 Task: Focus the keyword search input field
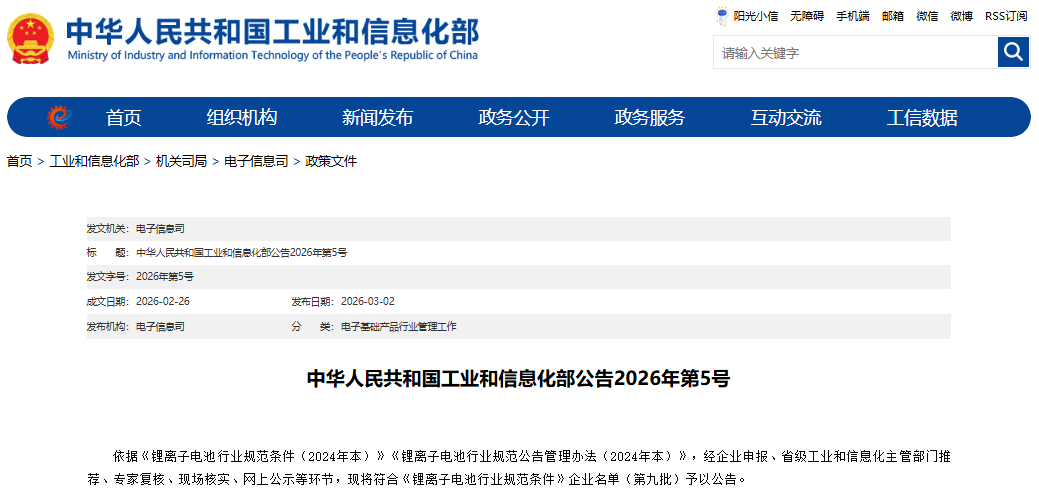tap(854, 53)
